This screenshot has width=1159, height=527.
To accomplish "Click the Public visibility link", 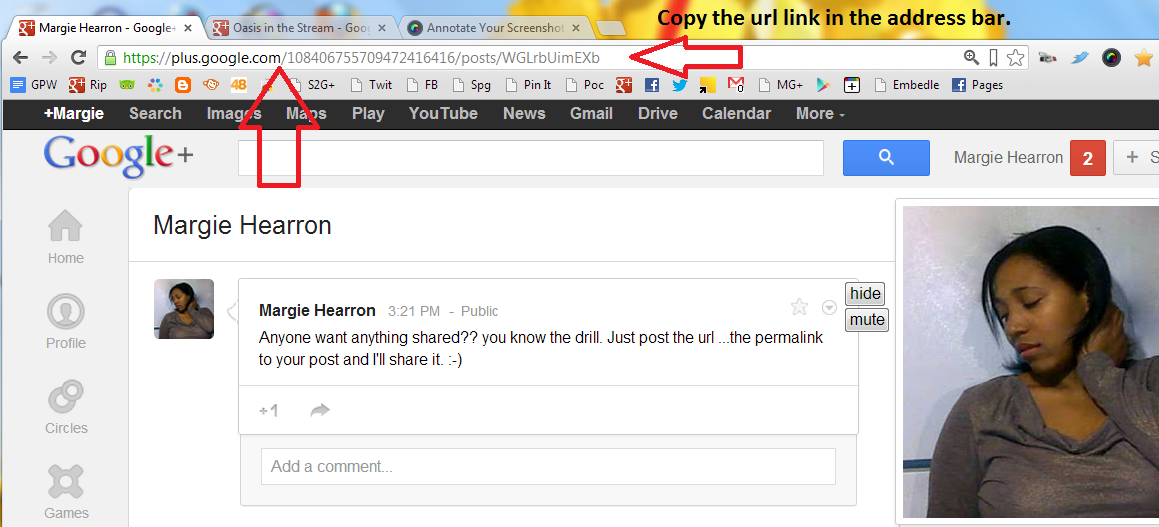I will [x=480, y=311].
